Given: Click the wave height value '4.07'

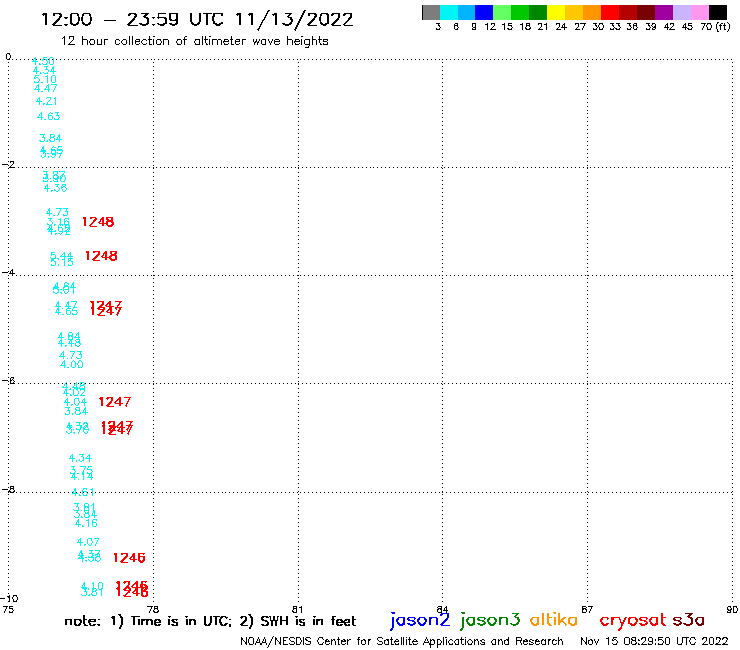Looking at the screenshot, I should point(88,542).
